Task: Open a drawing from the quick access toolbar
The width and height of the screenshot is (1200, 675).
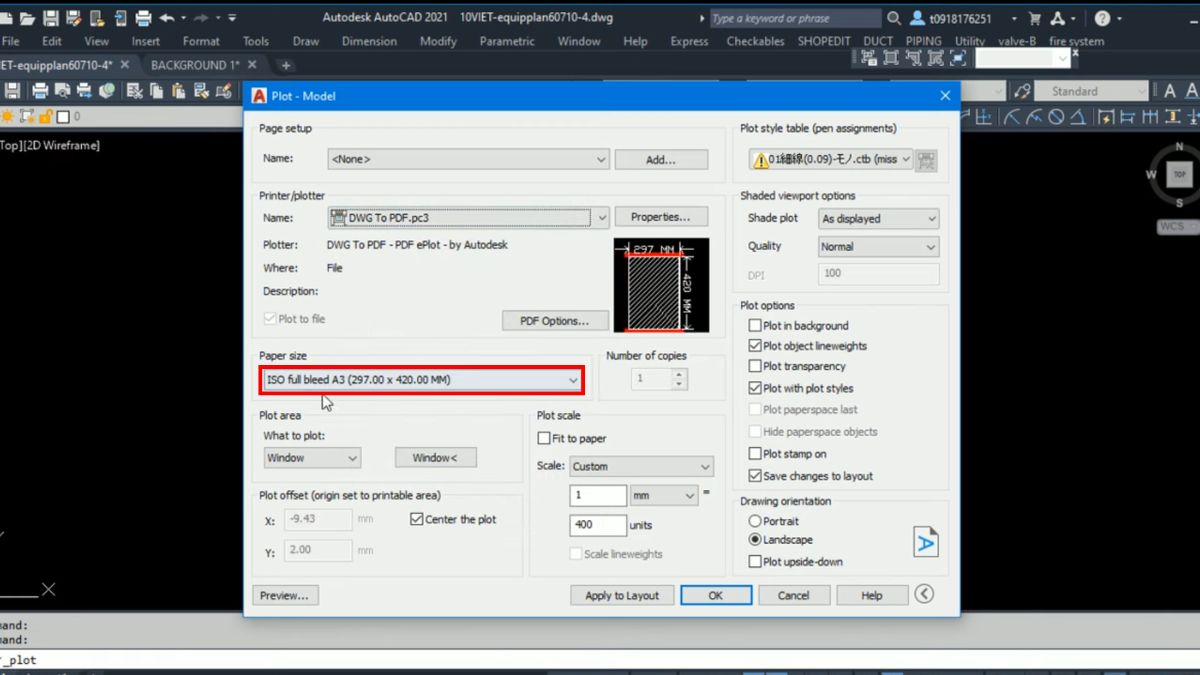Action: coord(27,18)
